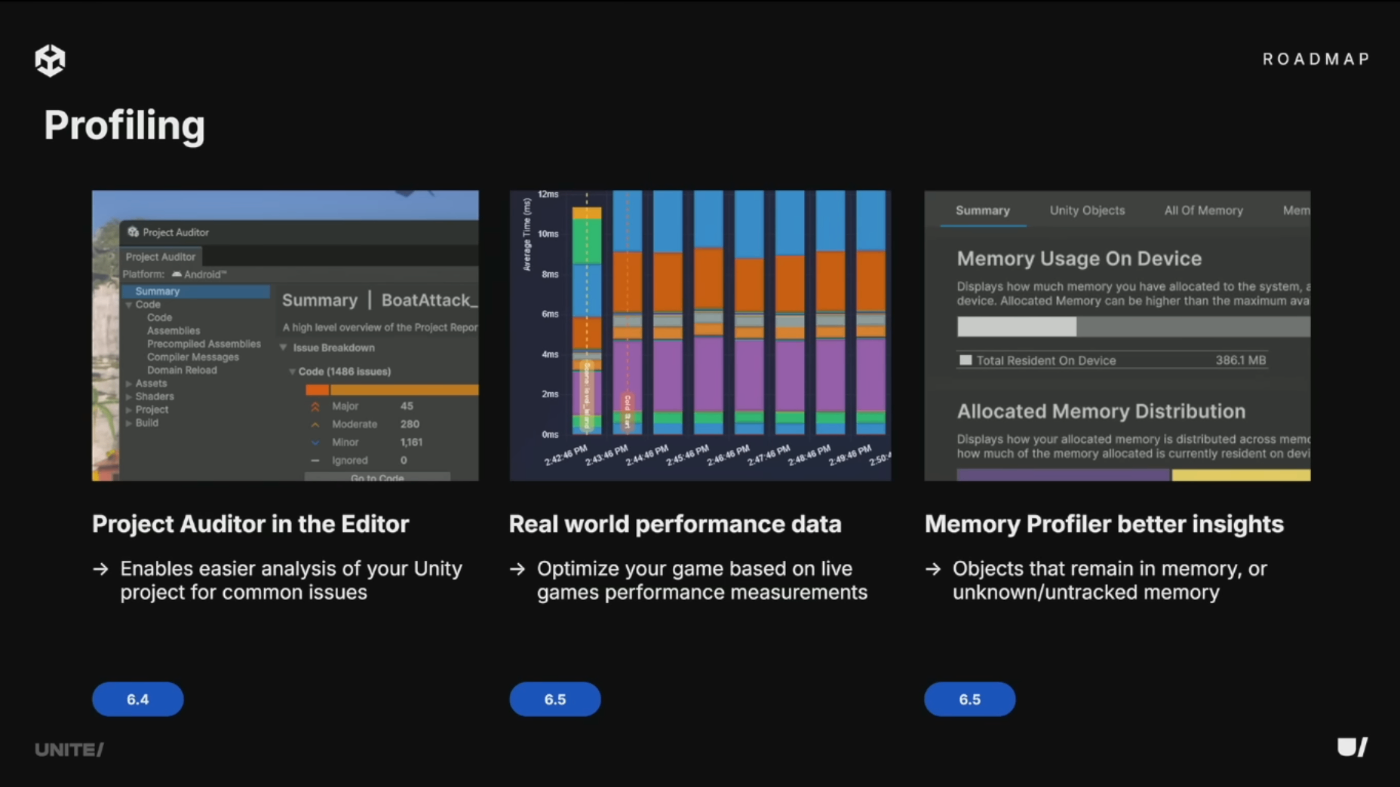This screenshot has width=1400, height=787.
Task: Click the Ignored dash icon
Action: (315, 461)
